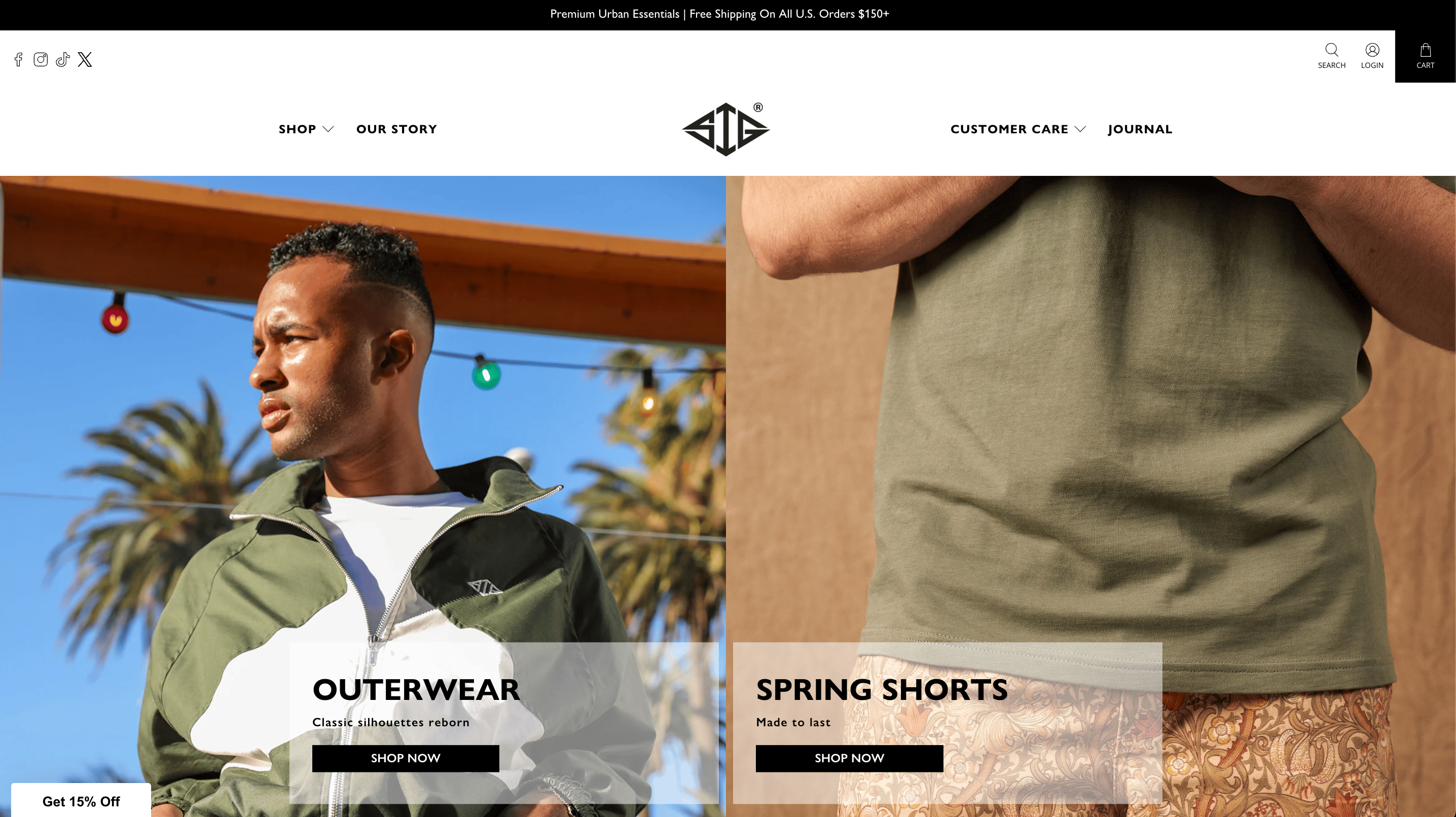Image resolution: width=1456 pixels, height=817 pixels.
Task: Click the free shipping announcement bar text
Action: (719, 14)
